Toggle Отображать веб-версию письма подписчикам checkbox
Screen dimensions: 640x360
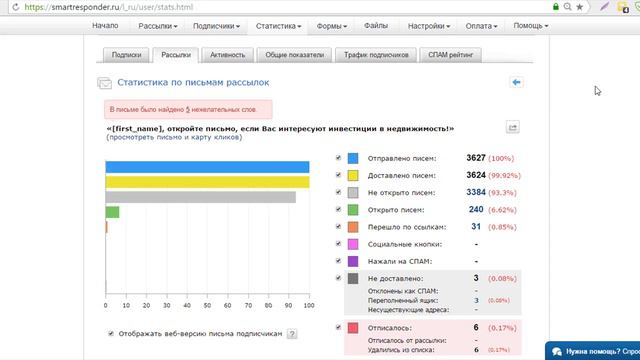point(111,333)
